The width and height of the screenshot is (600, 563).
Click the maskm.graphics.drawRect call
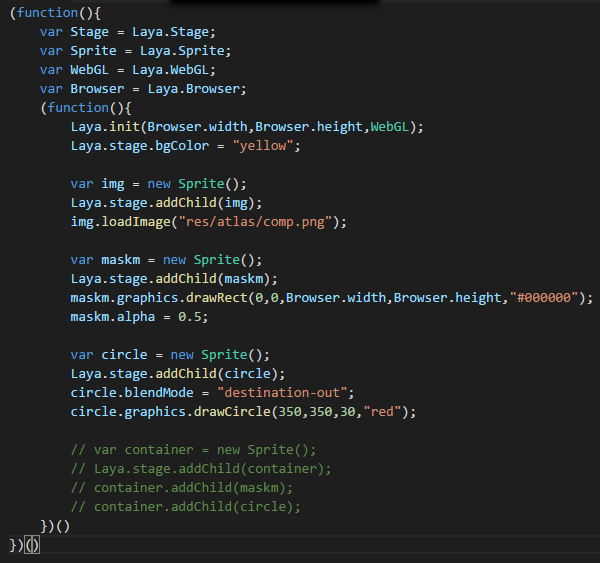point(331,298)
